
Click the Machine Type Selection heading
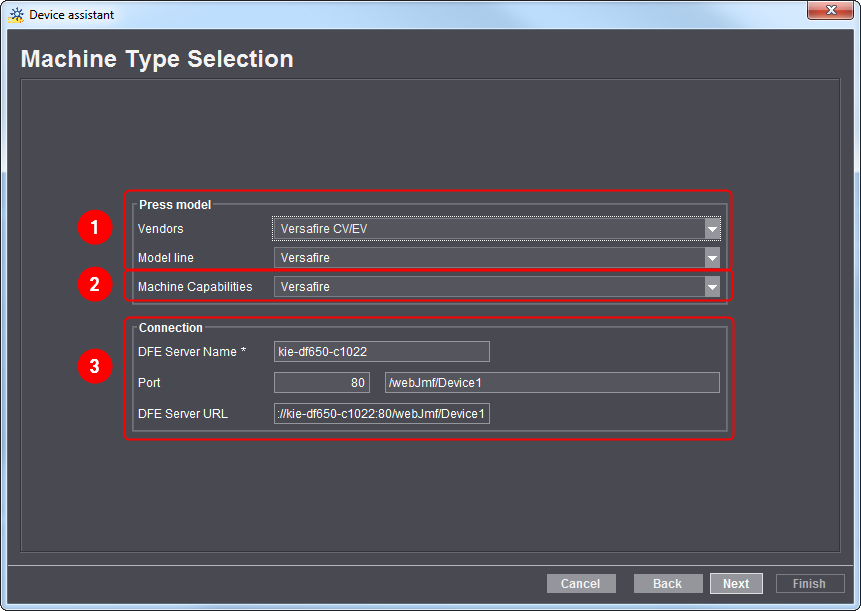click(x=157, y=59)
